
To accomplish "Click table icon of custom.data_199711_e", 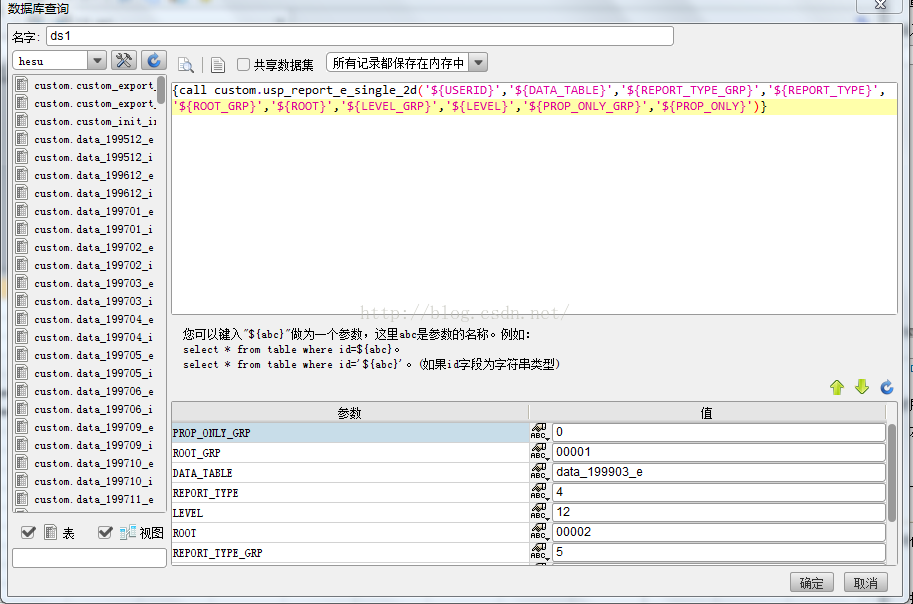I will (x=22, y=499).
